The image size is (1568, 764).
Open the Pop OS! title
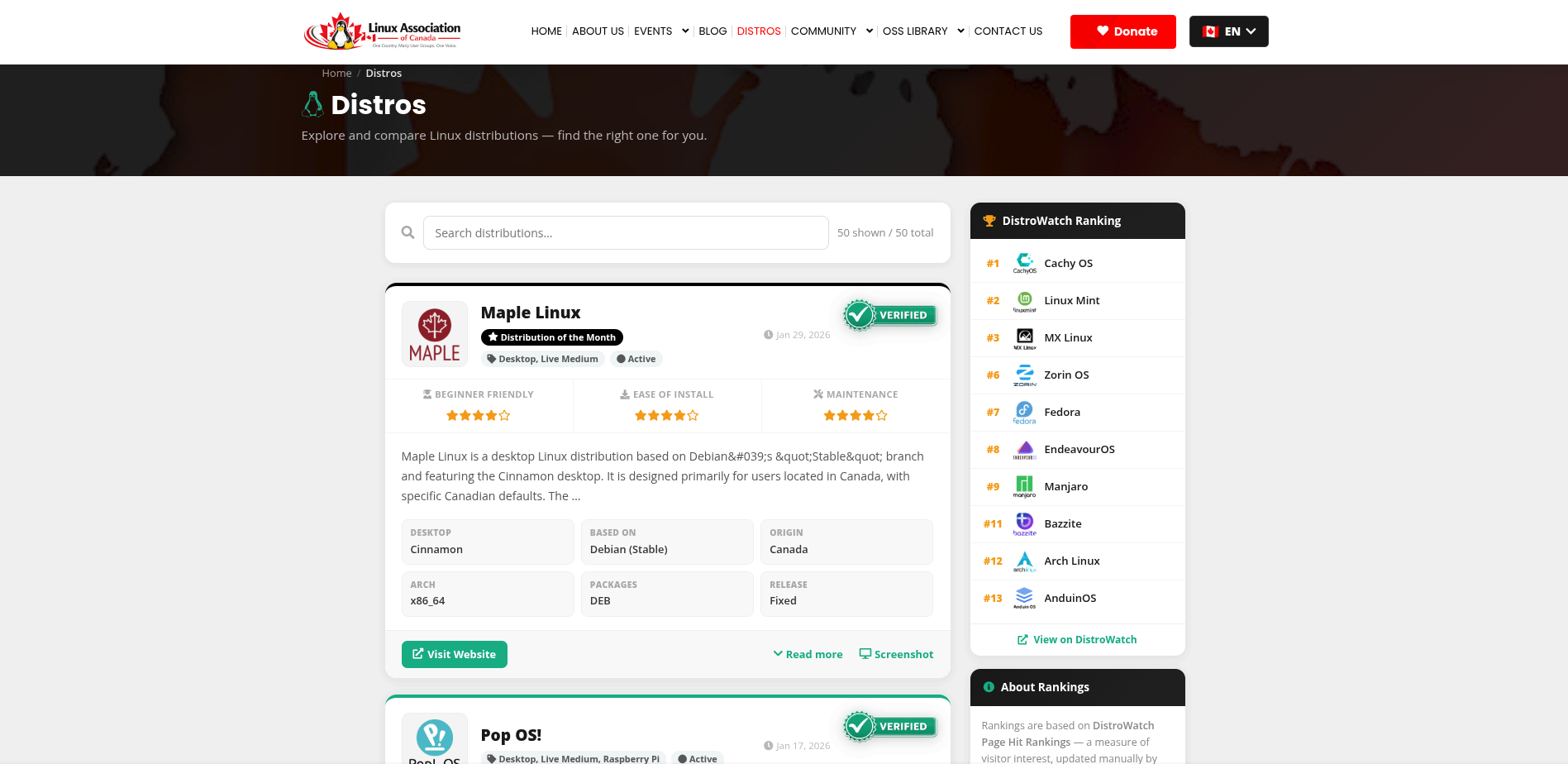pos(511,735)
